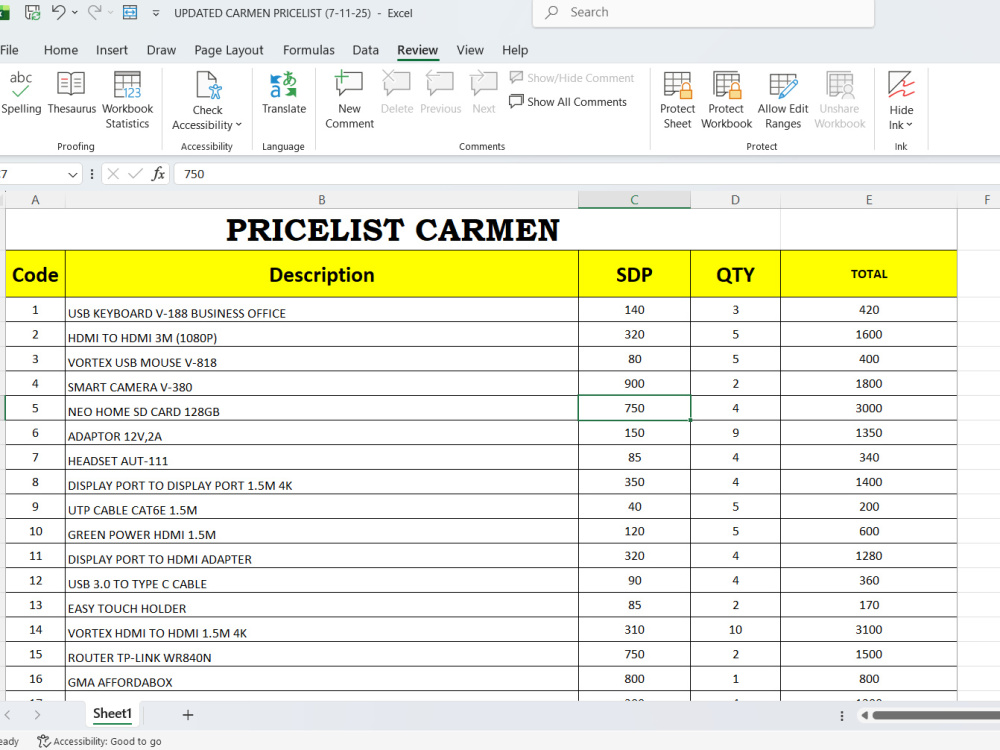This screenshot has width=1000, height=750.
Task: Switch to the Page Layout tab
Action: 228,50
